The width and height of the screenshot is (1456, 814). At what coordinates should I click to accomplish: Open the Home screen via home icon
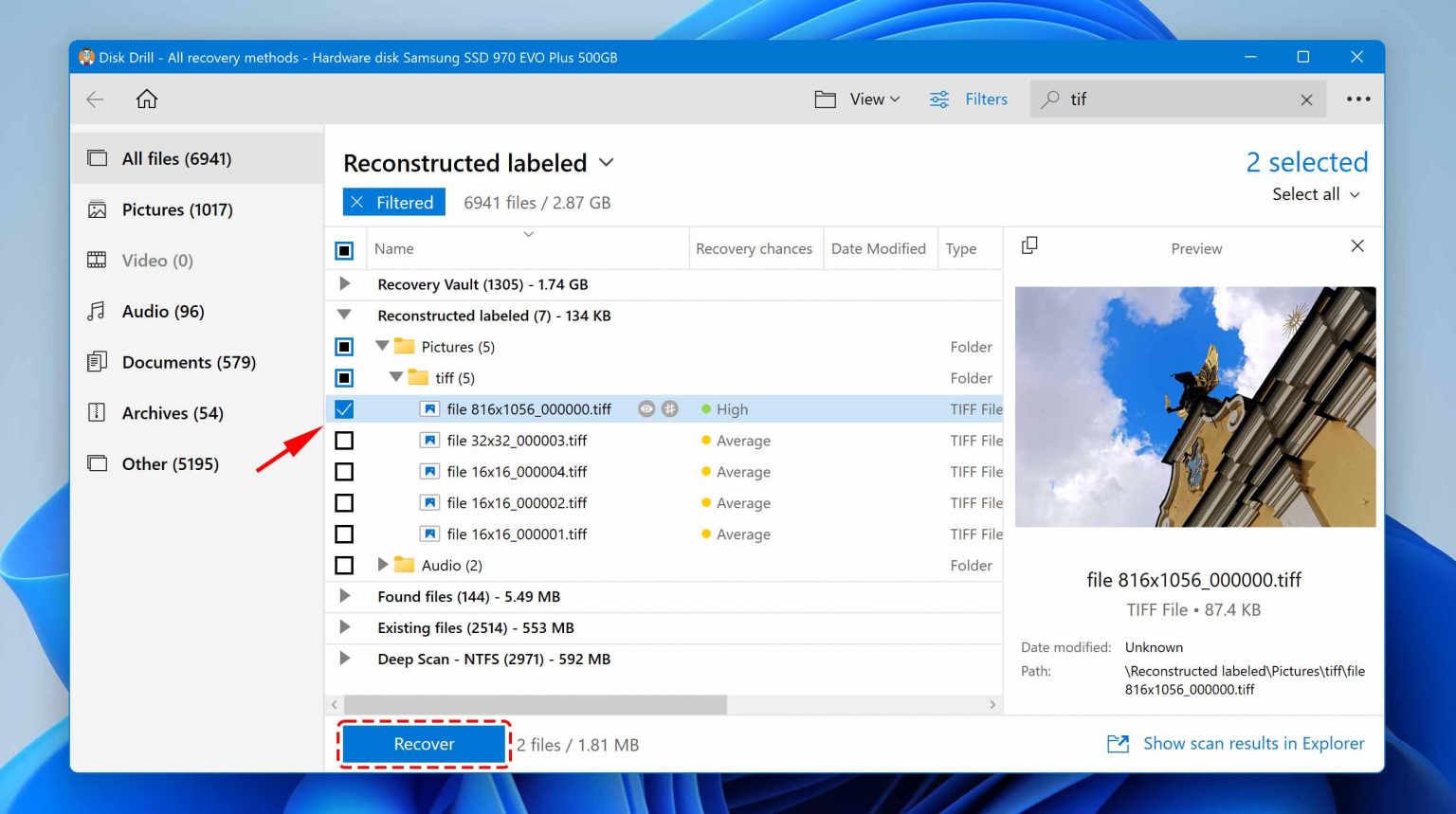click(x=147, y=99)
